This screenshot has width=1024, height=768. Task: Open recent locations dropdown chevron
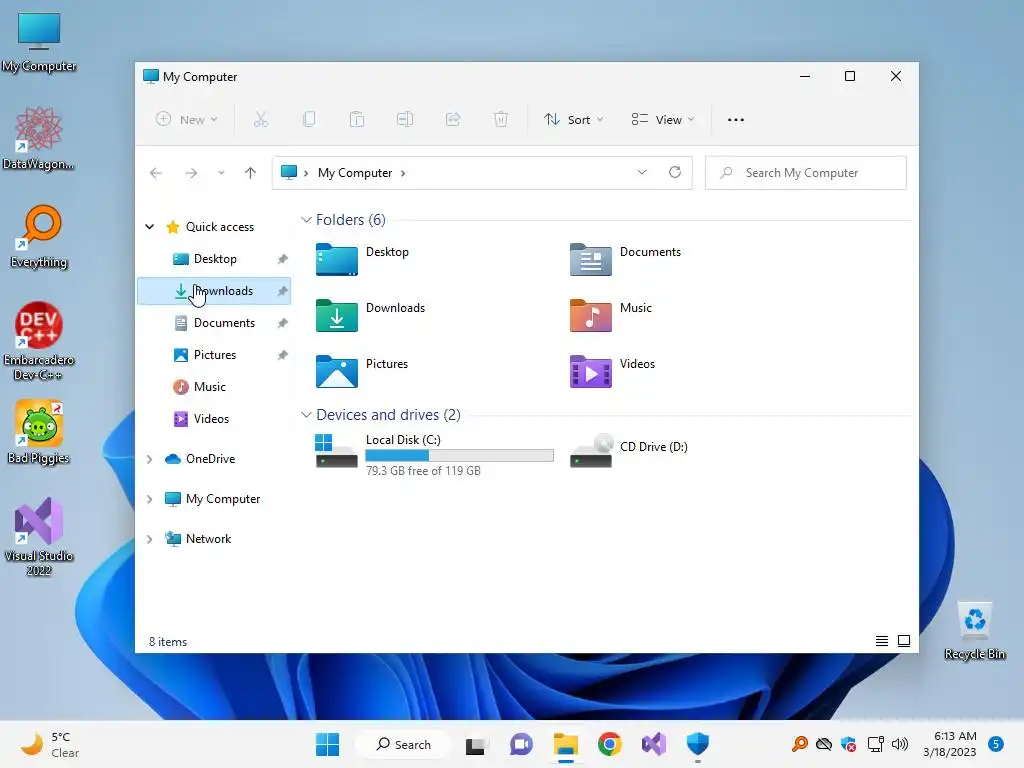tap(221, 173)
